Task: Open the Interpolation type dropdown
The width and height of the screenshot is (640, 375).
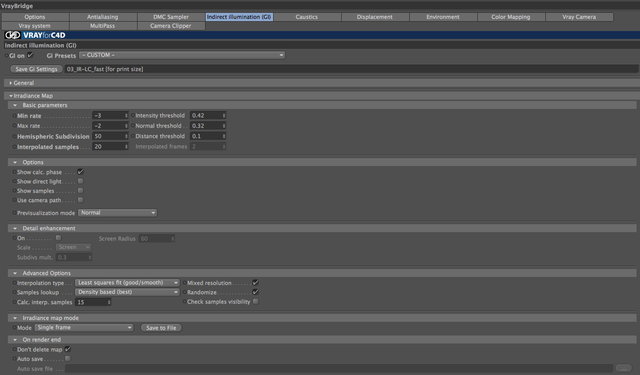Action: coord(127,283)
